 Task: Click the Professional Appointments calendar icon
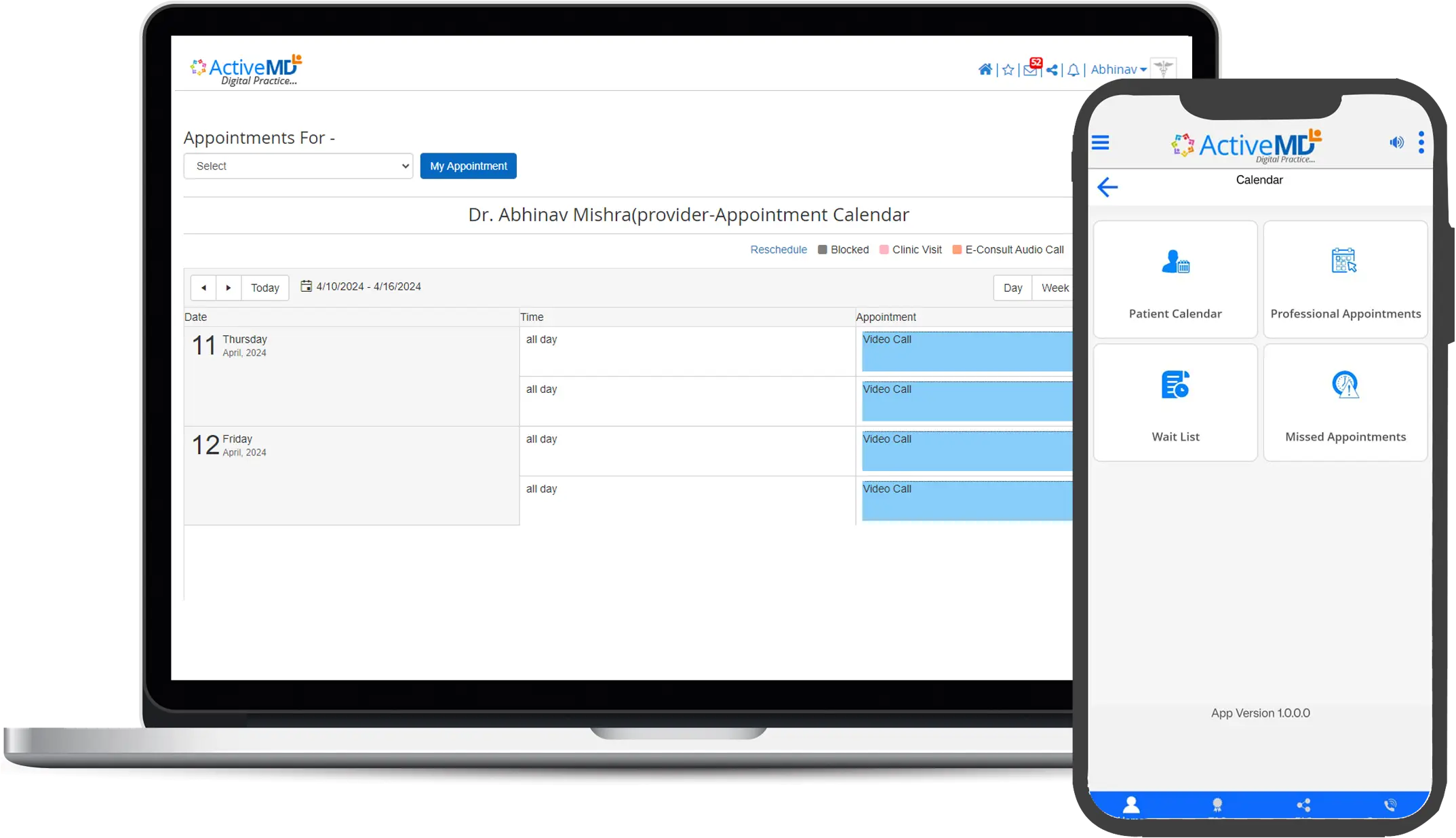tap(1344, 261)
